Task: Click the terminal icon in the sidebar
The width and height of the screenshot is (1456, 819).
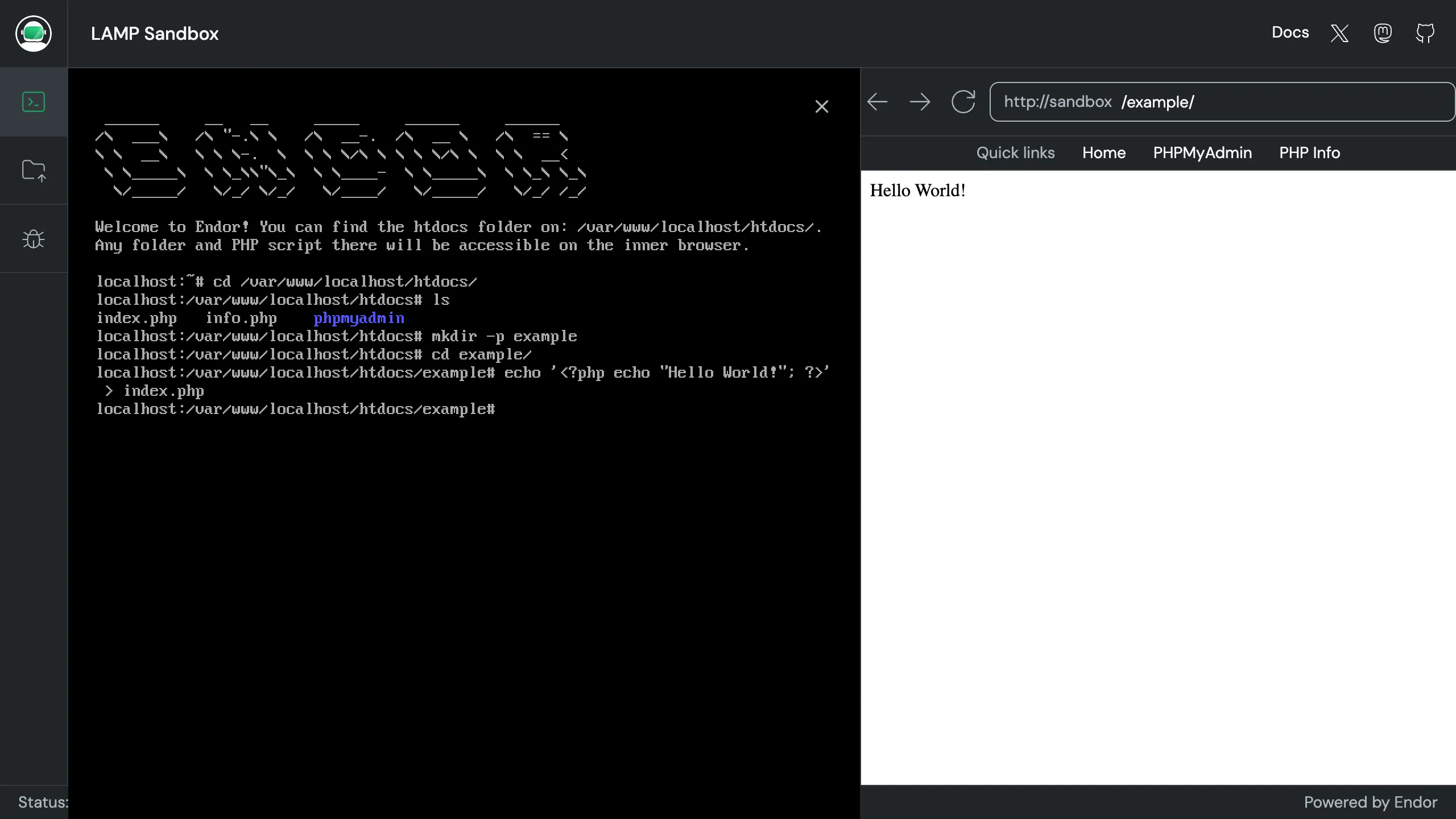Action: [x=33, y=102]
